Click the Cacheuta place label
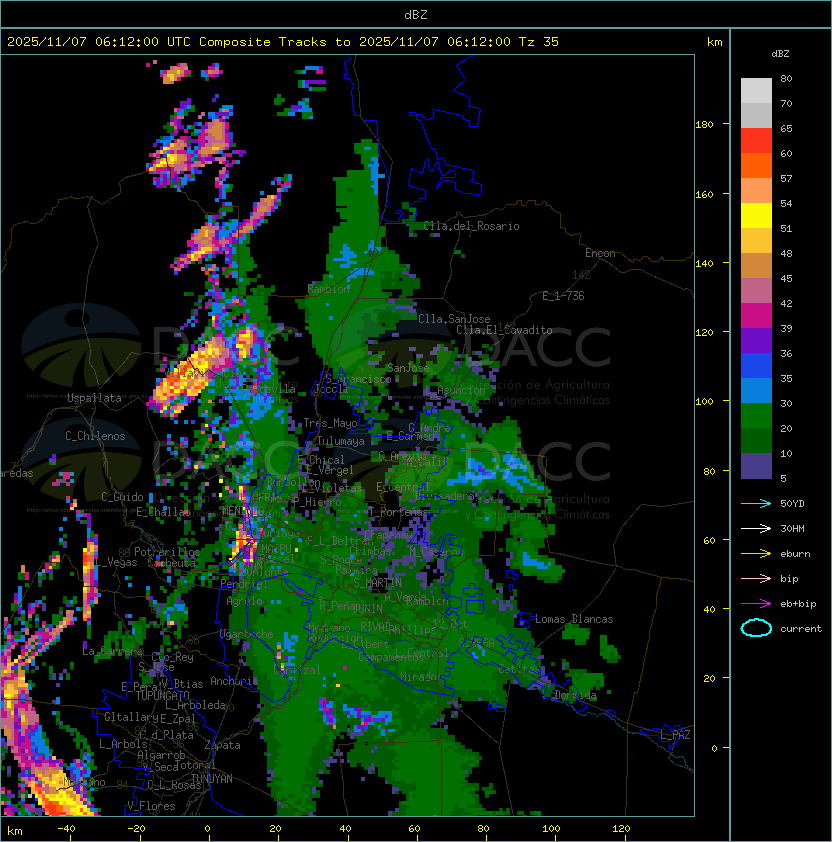The image size is (832, 842). [x=171, y=562]
